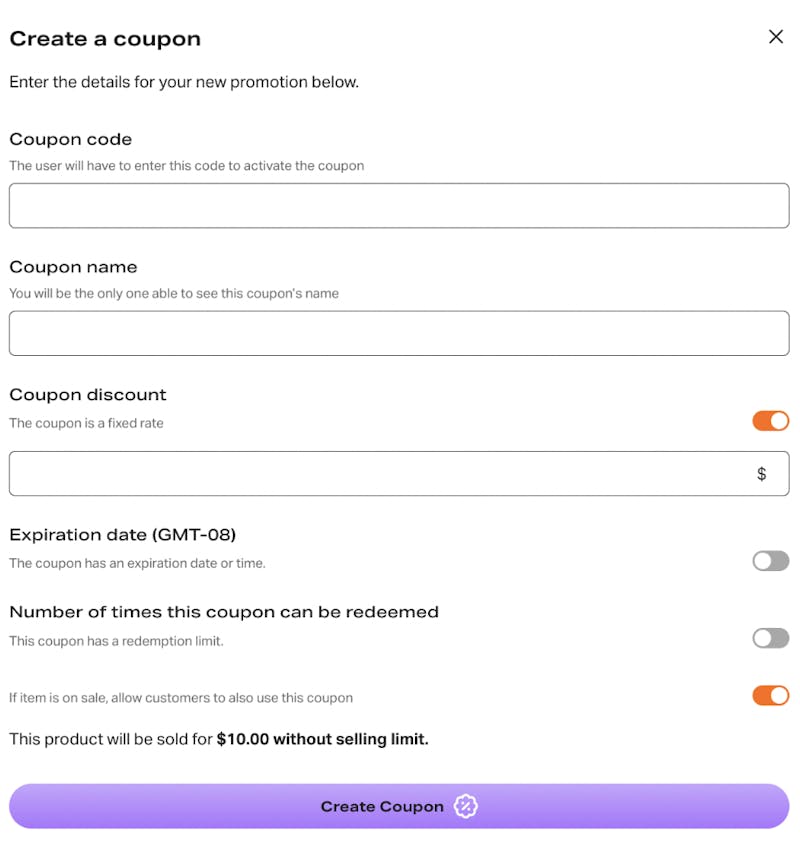Enable the expiration date toggle
This screenshot has width=800, height=864.
pos(771,561)
